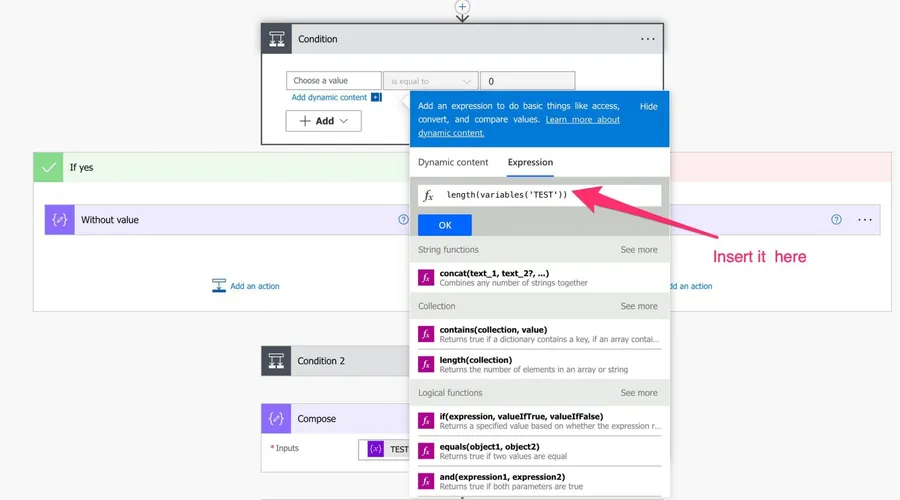The width and height of the screenshot is (900, 500).
Task: Open the Condition card ellipsis menu
Action: [x=647, y=39]
